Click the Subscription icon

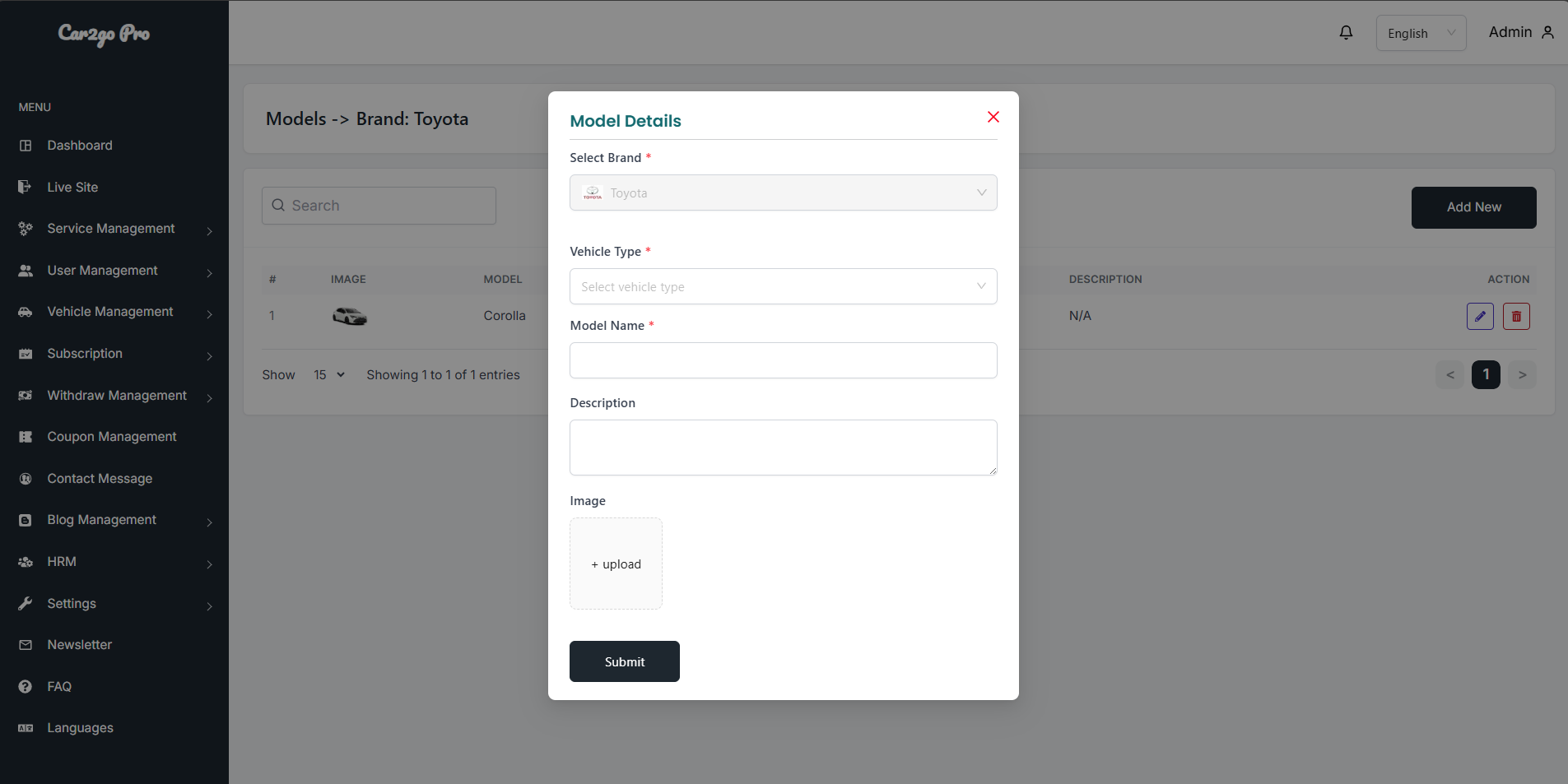(x=26, y=354)
